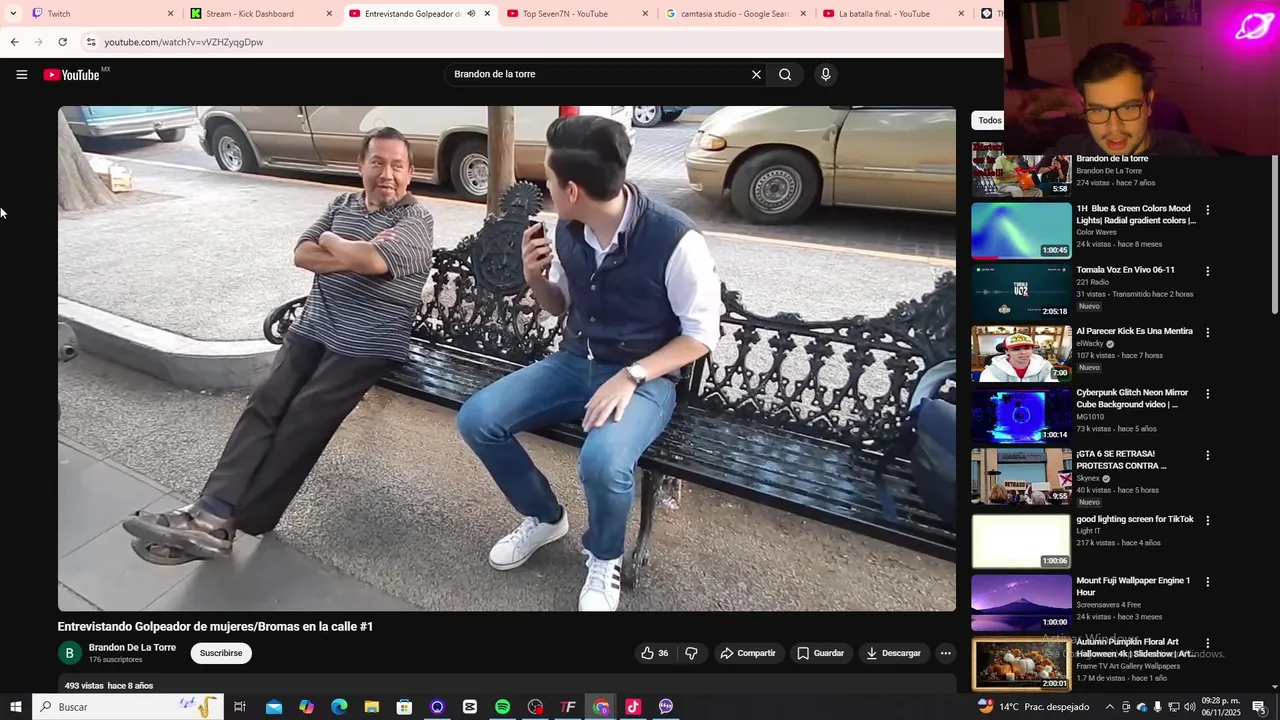
Task: View site information icon in address bar
Action: coord(91,42)
